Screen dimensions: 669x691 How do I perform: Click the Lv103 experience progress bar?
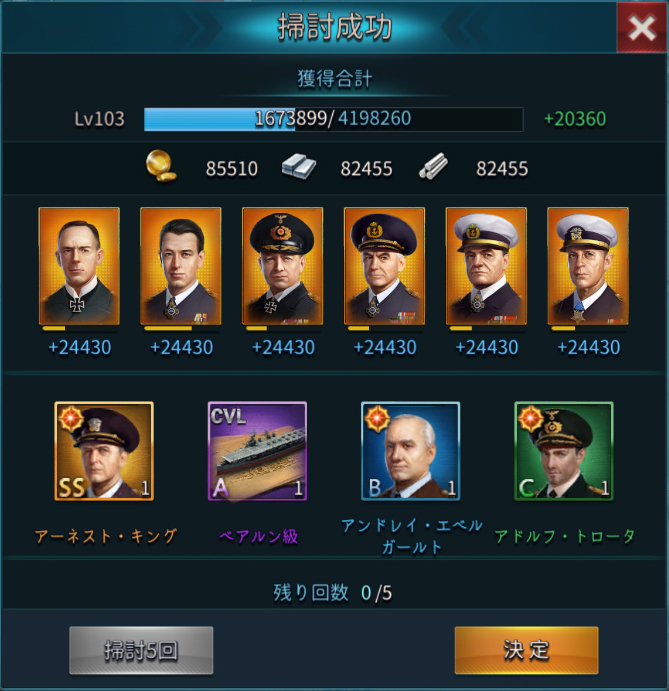[x=334, y=119]
